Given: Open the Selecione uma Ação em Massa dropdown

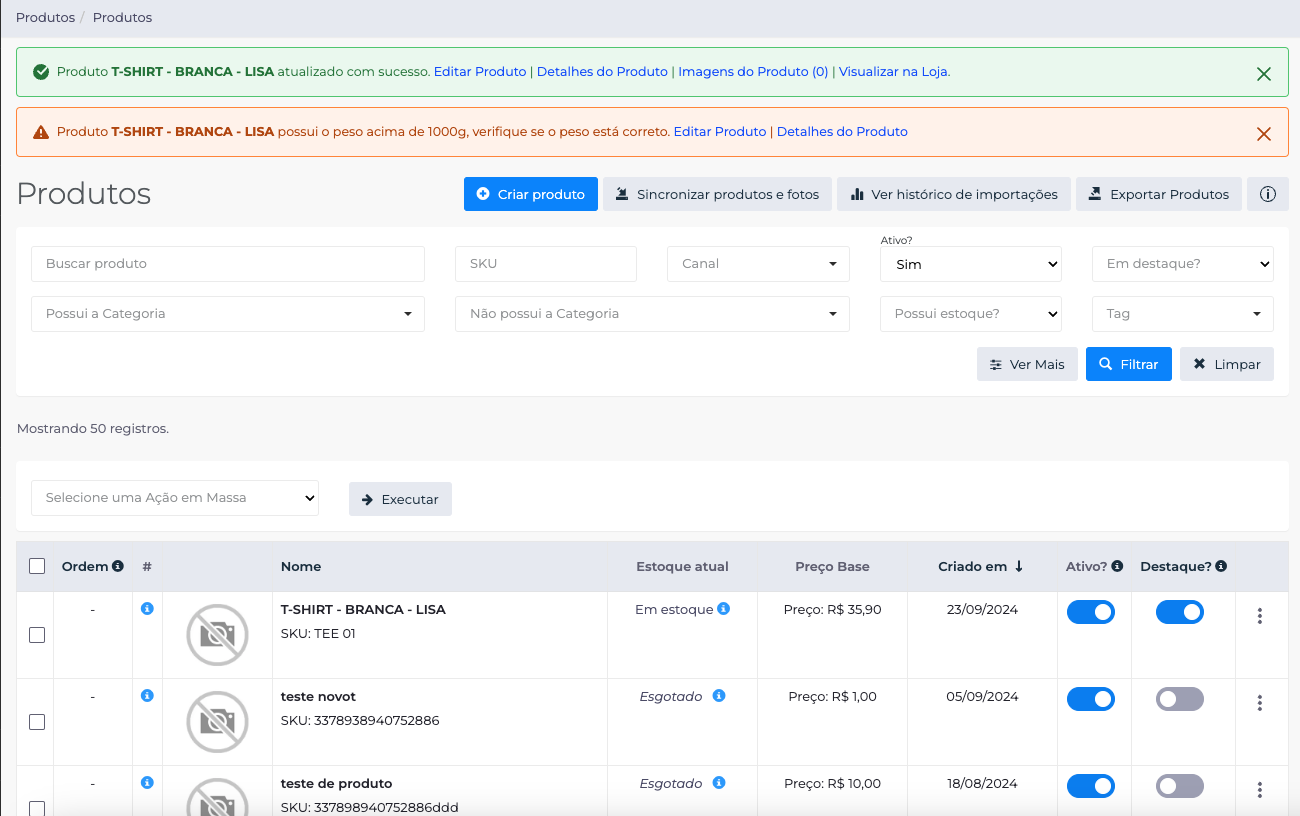Looking at the screenshot, I should click(x=175, y=498).
